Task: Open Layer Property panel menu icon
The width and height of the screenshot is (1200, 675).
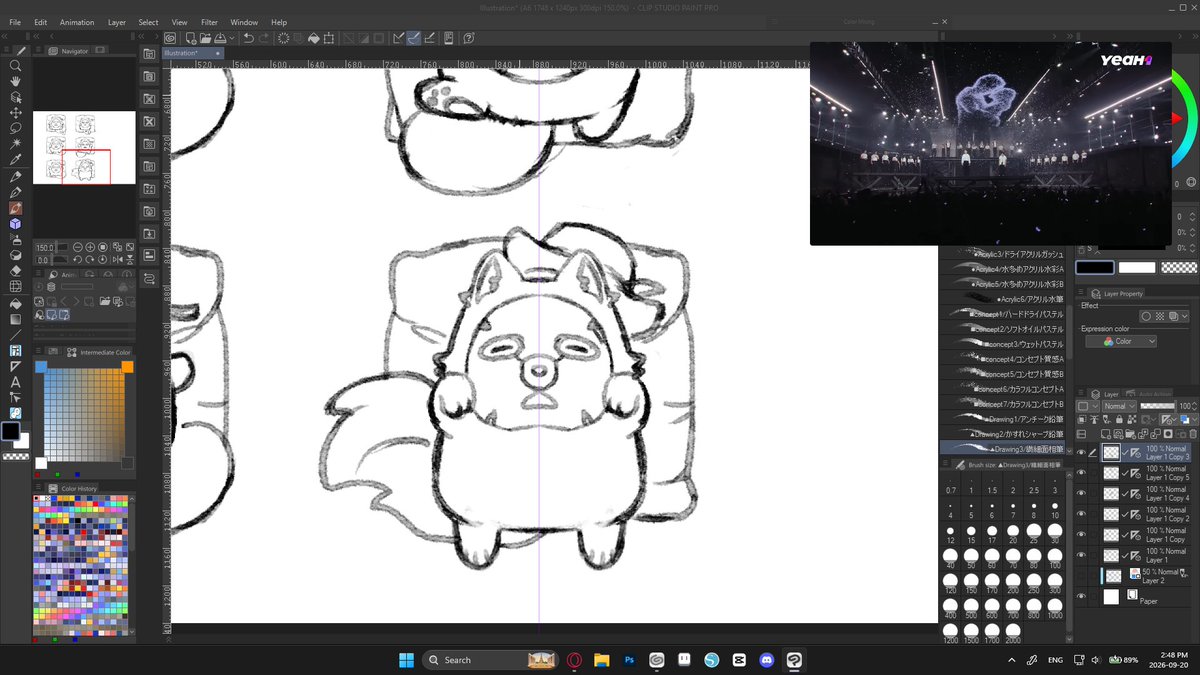Action: pyautogui.click(x=1080, y=293)
